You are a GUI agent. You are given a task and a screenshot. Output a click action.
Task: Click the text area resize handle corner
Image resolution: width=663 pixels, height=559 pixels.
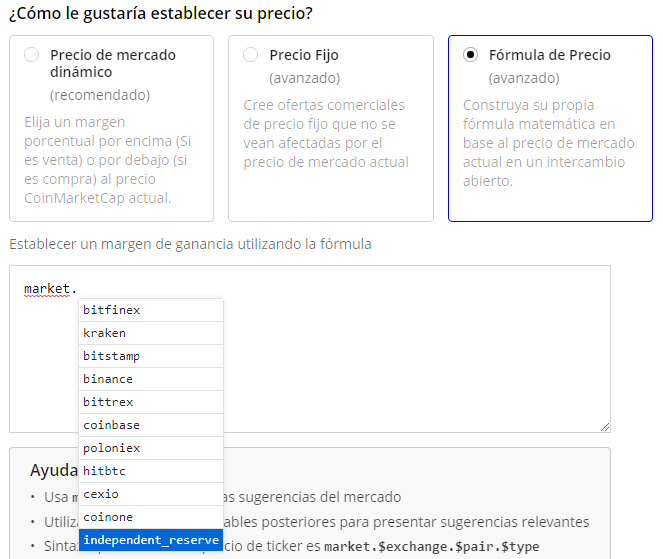click(605, 427)
